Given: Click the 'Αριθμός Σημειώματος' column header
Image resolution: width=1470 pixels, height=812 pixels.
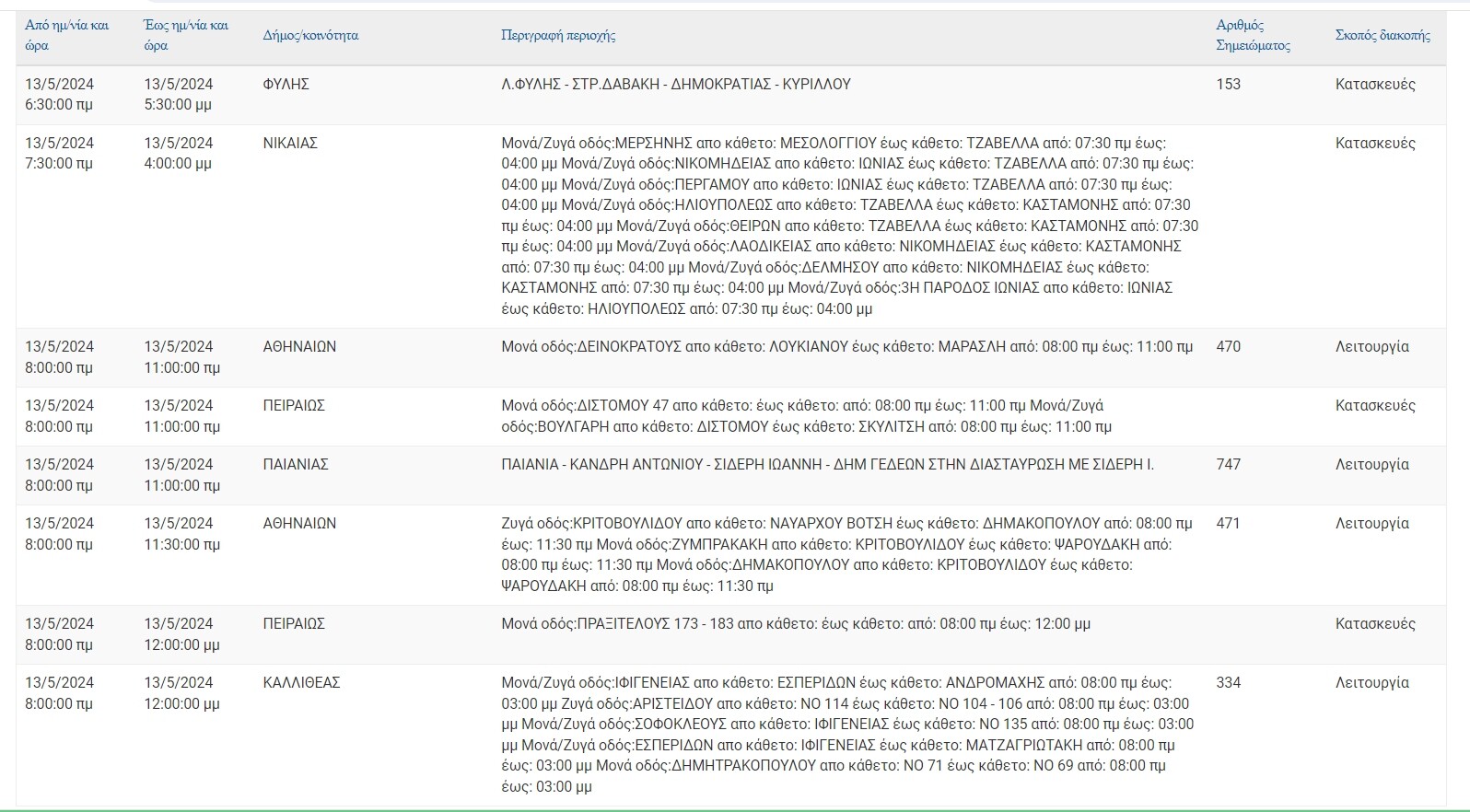Looking at the screenshot, I should pyautogui.click(x=1253, y=35).
